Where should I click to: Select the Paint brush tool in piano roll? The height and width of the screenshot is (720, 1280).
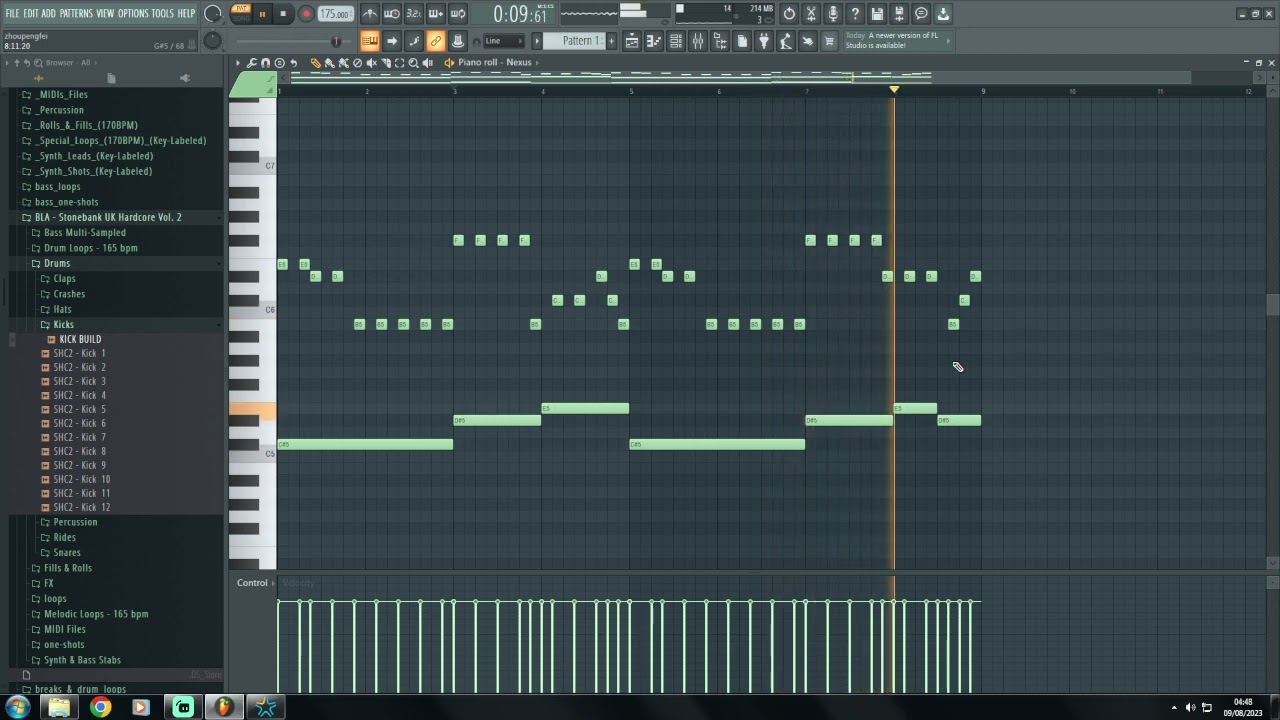click(329, 62)
